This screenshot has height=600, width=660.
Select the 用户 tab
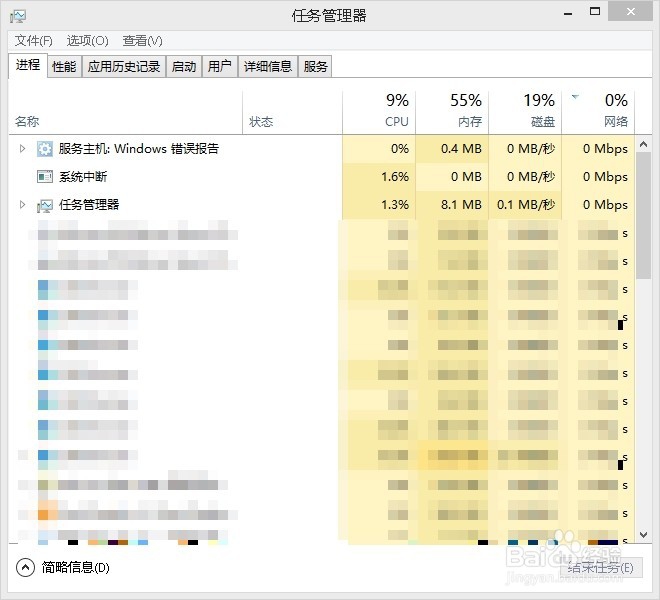pyautogui.click(x=220, y=67)
